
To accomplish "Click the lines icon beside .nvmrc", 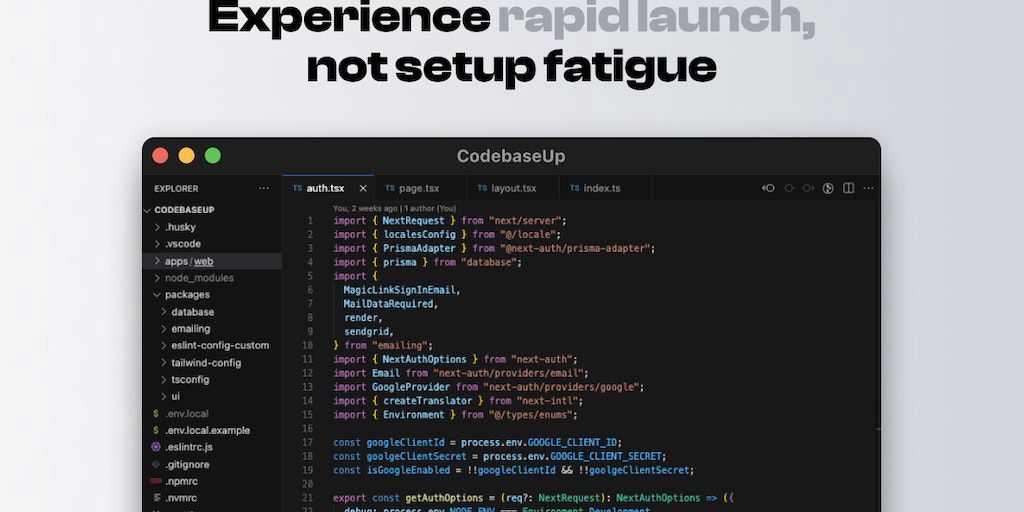I will (x=156, y=498).
